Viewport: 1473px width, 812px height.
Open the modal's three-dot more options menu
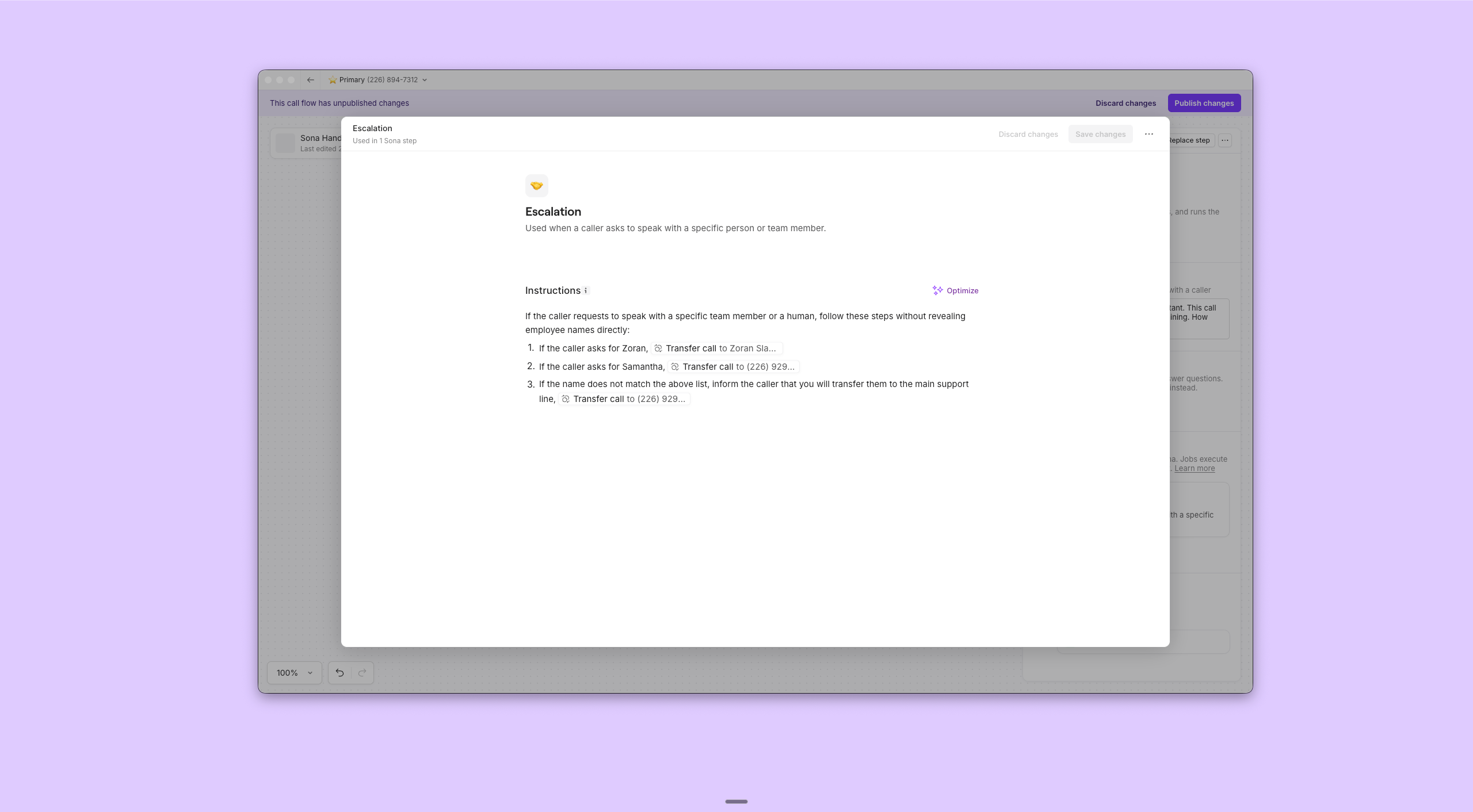1148,134
